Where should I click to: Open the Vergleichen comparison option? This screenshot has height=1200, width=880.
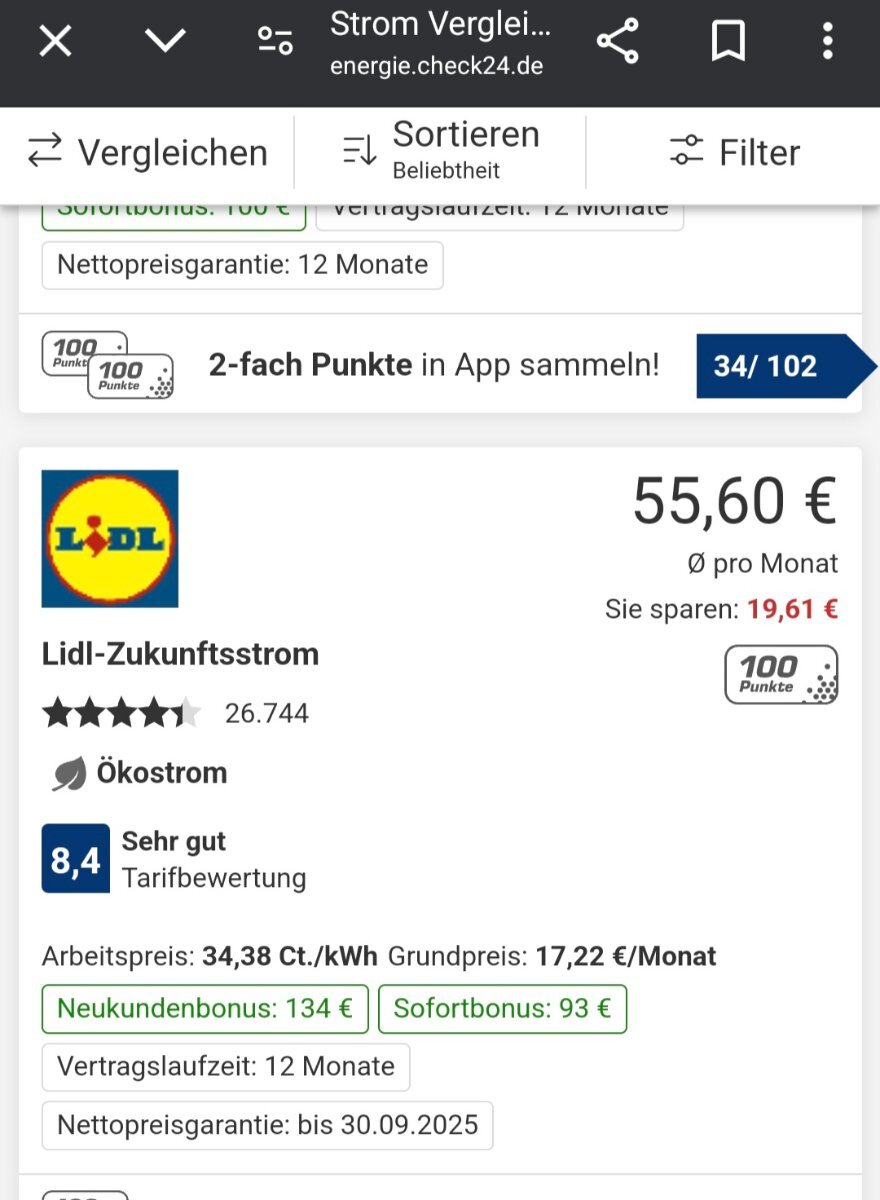point(147,152)
